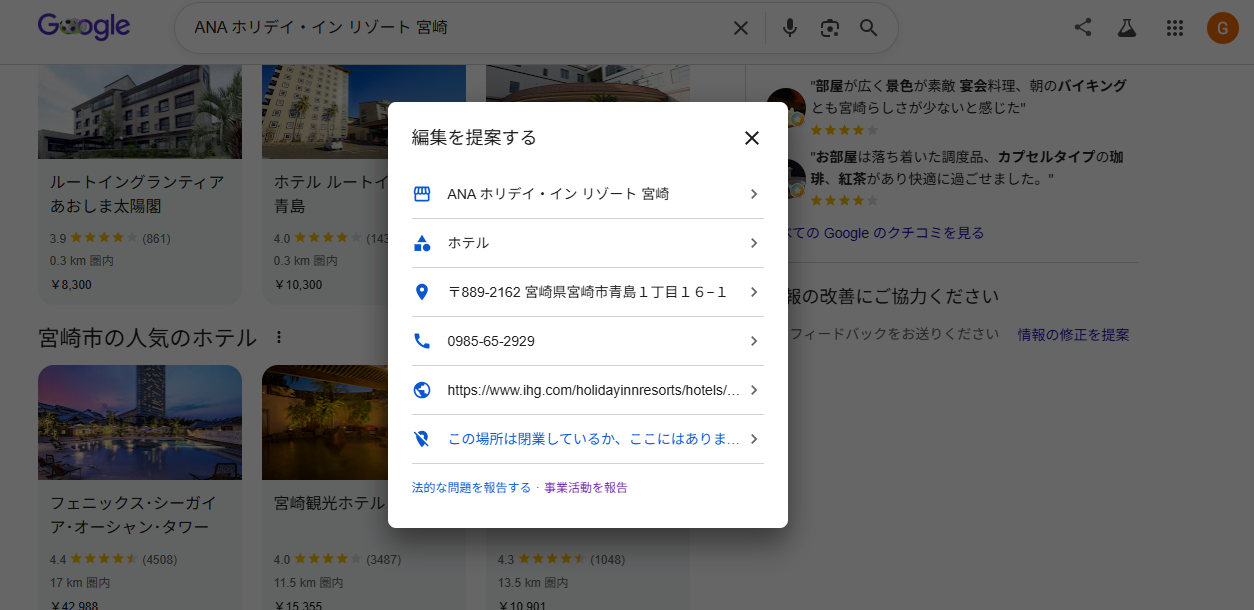Expand the chevron on the closed-place row
The image size is (1254, 610).
[x=754, y=439]
